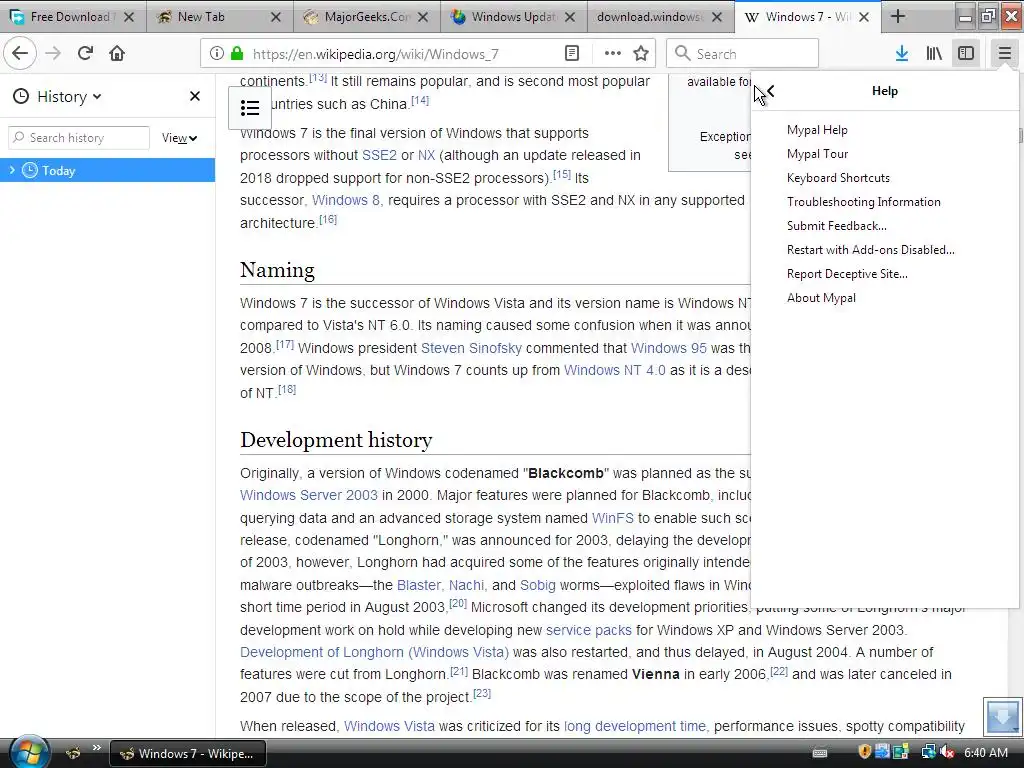This screenshot has height=768, width=1024.
Task: Follow the service packs link
Action: pyautogui.click(x=588, y=630)
